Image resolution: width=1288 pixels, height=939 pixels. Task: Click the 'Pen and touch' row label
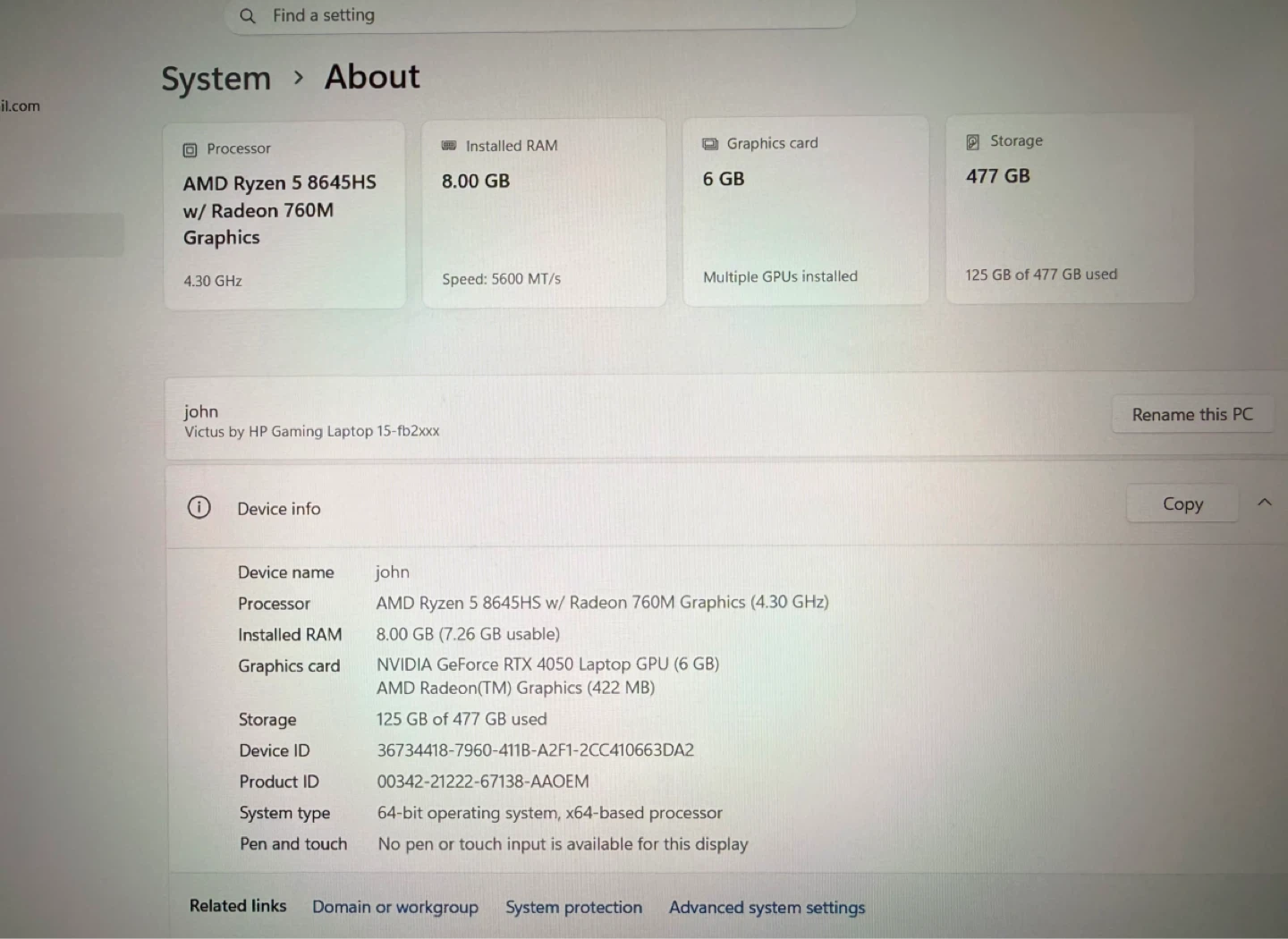[293, 844]
